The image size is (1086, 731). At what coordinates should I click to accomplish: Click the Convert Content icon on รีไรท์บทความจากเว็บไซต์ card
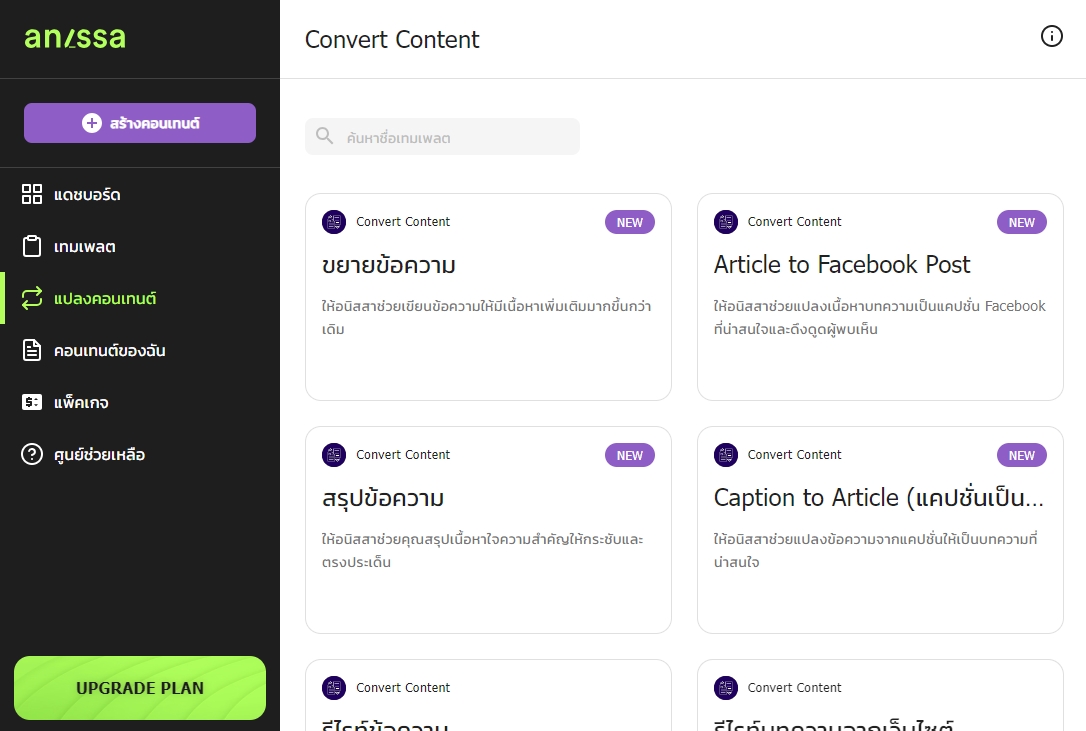point(726,687)
